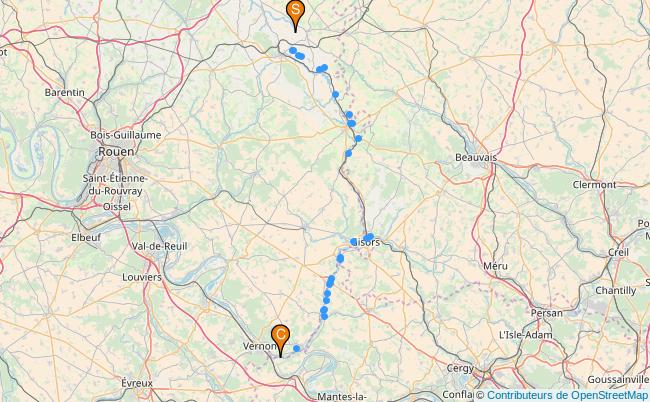Click the L'Isle-Adam town label
The image size is (650, 402).
(526, 335)
